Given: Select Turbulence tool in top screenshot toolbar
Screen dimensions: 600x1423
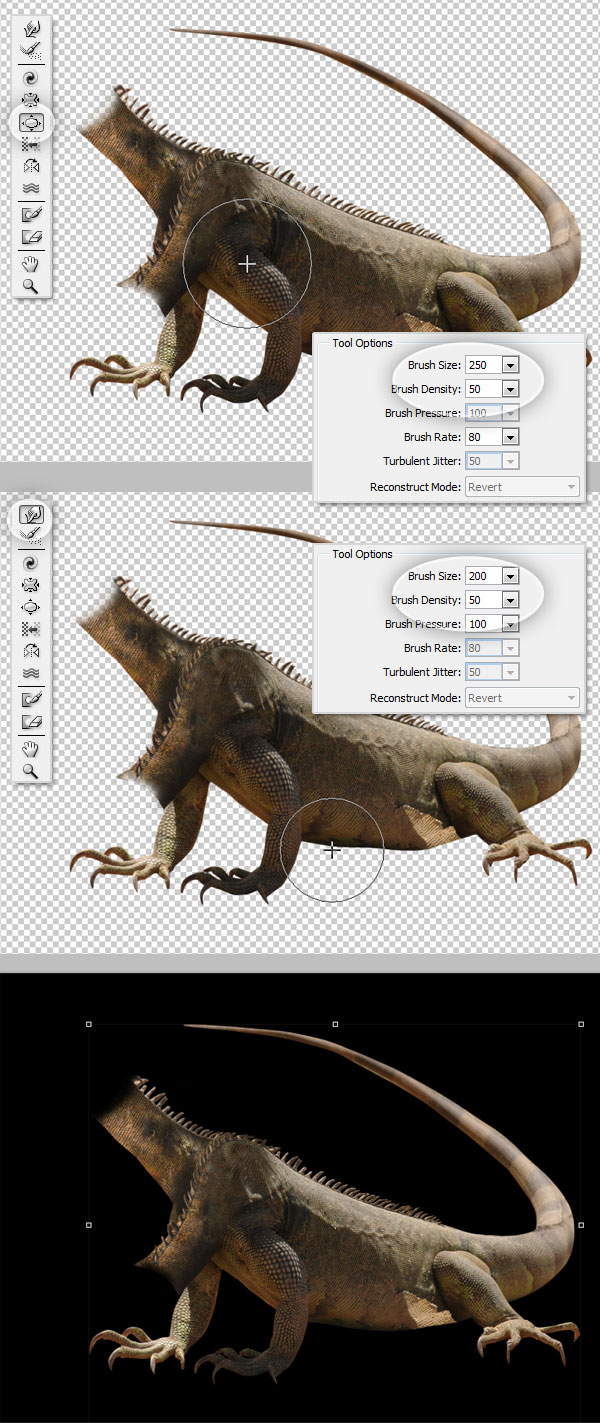Looking at the screenshot, I should [x=31, y=187].
